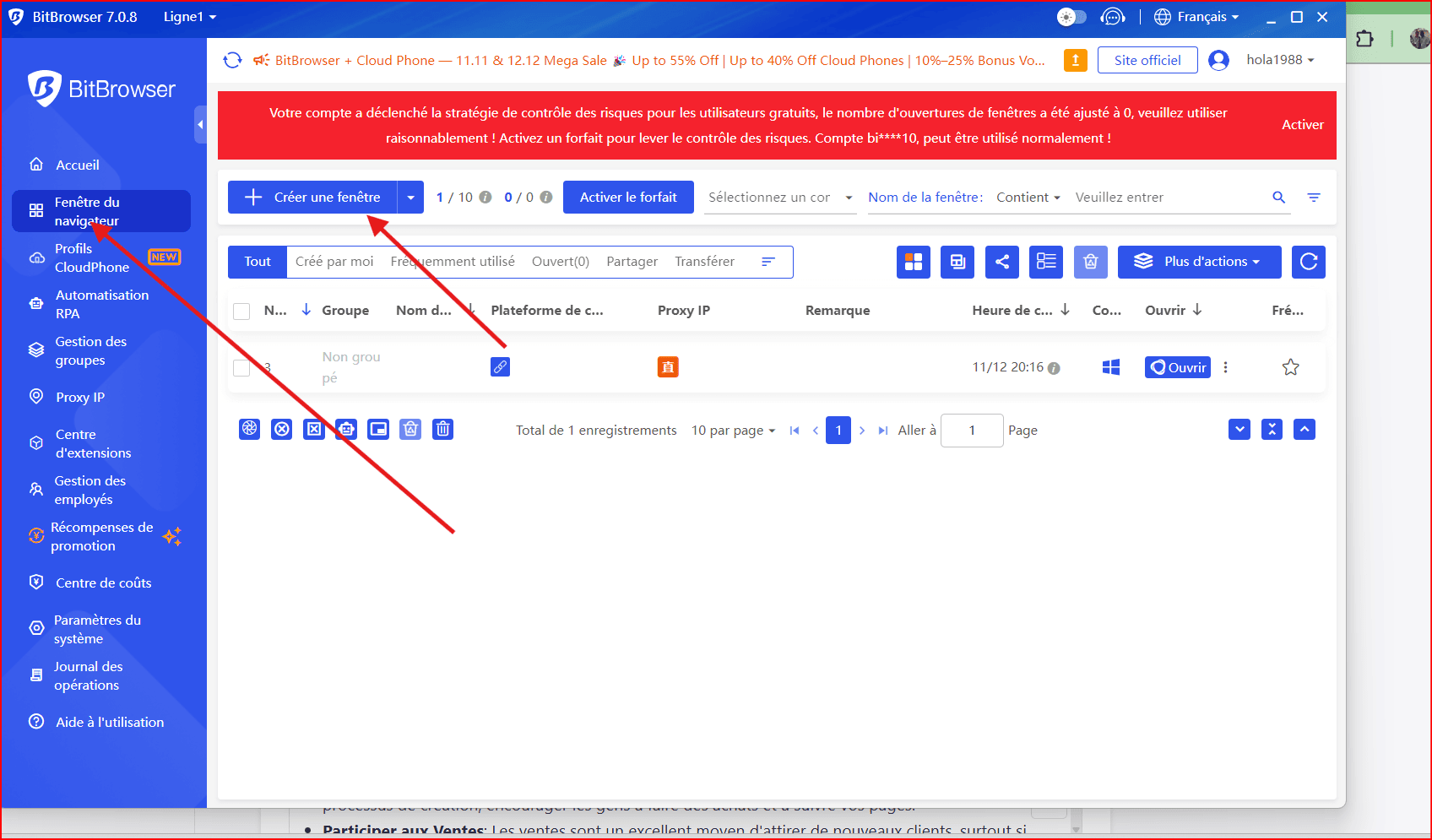The width and height of the screenshot is (1432, 840).
Task: Click the orange upgrade arrow icon
Action: 1075,60
